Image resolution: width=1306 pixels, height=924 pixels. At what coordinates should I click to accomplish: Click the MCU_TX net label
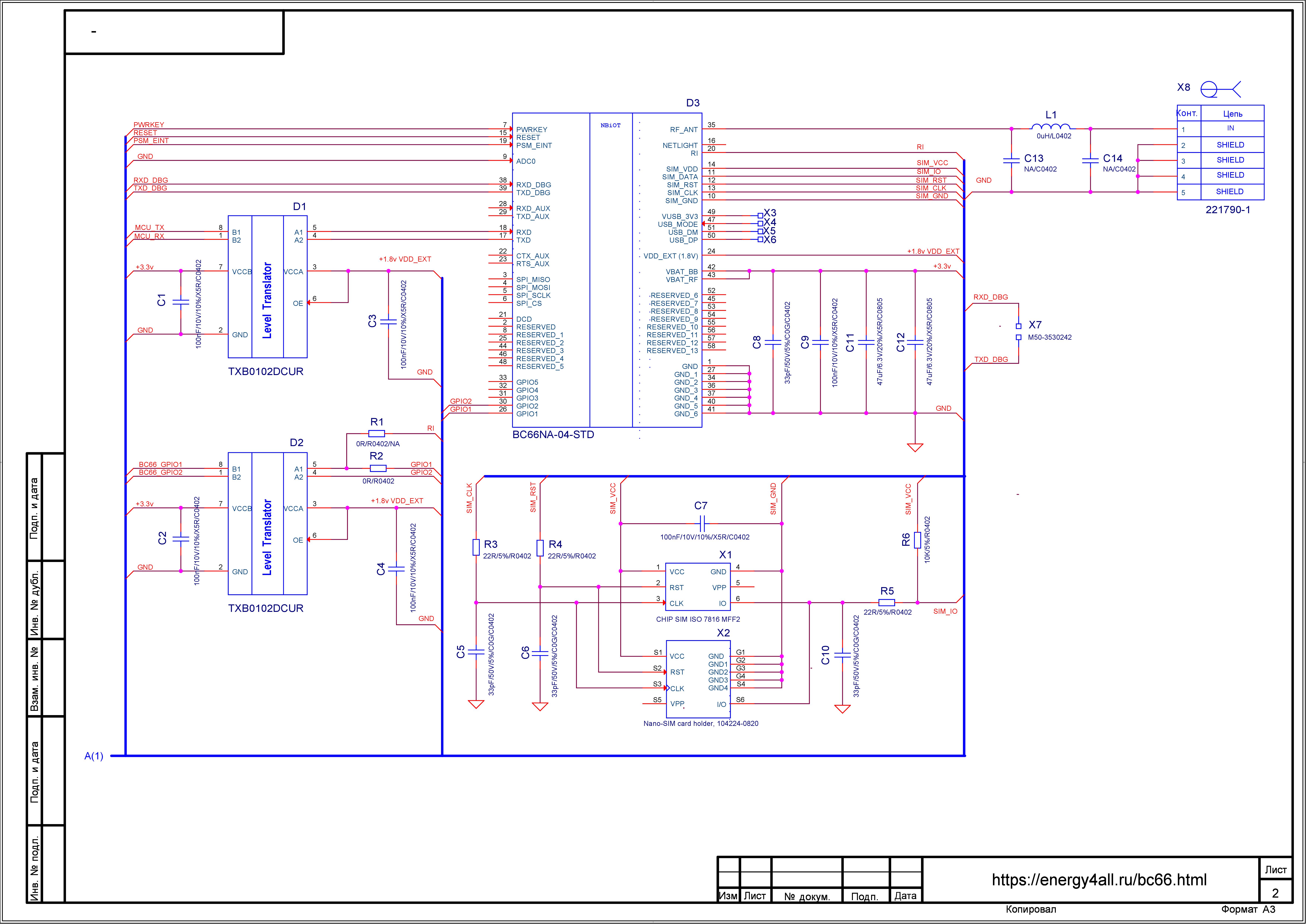tap(150, 228)
